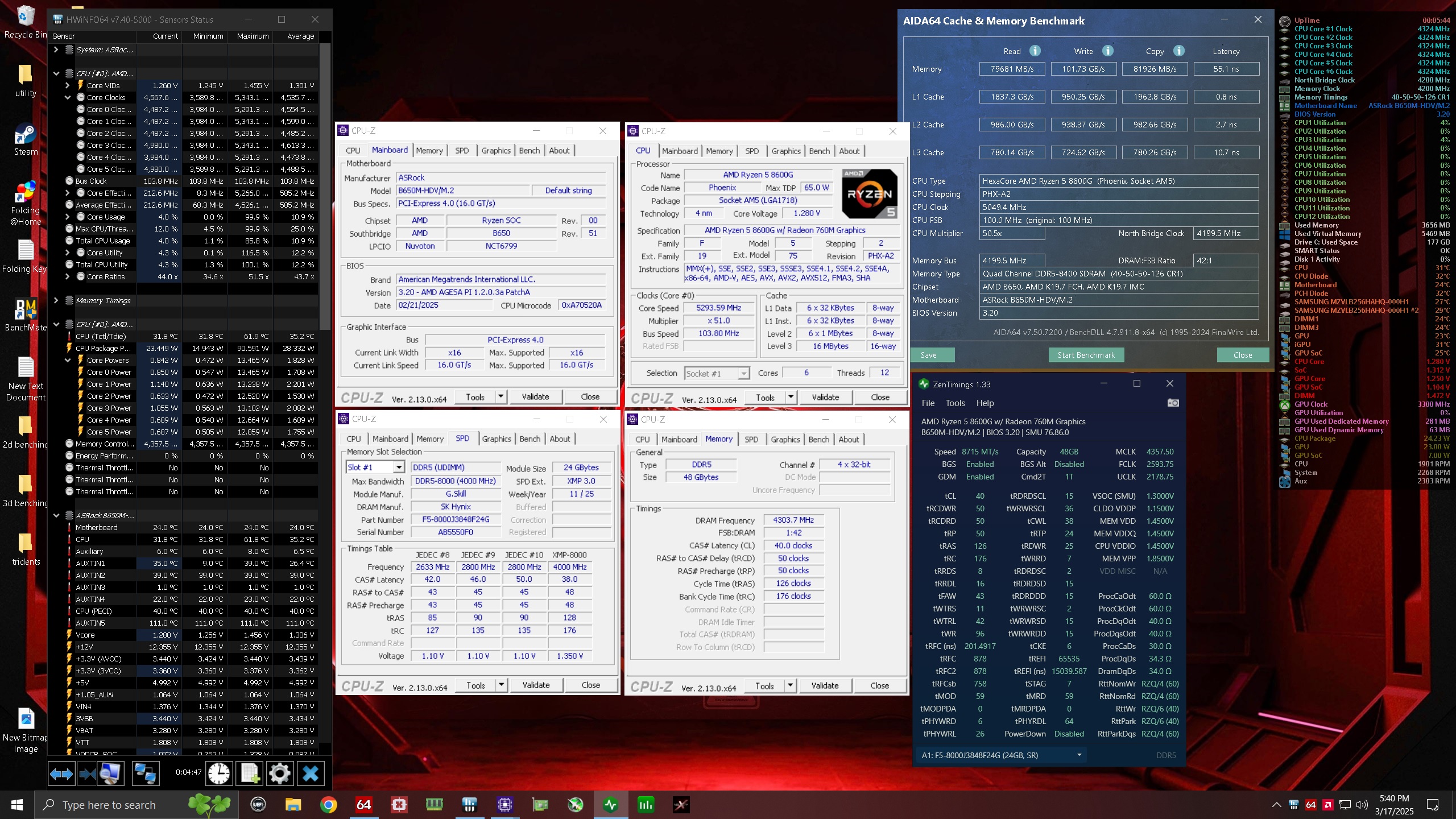
Task: Click the volume speaker tray icon
Action: (x=1362, y=804)
